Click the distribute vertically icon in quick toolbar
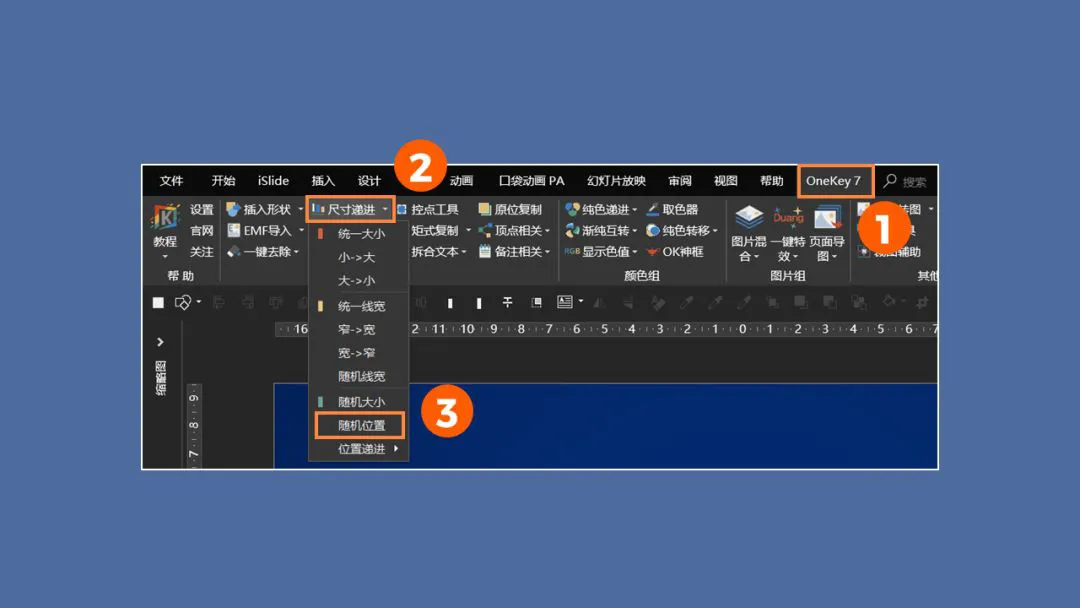The height and width of the screenshot is (608, 1080). [508, 302]
